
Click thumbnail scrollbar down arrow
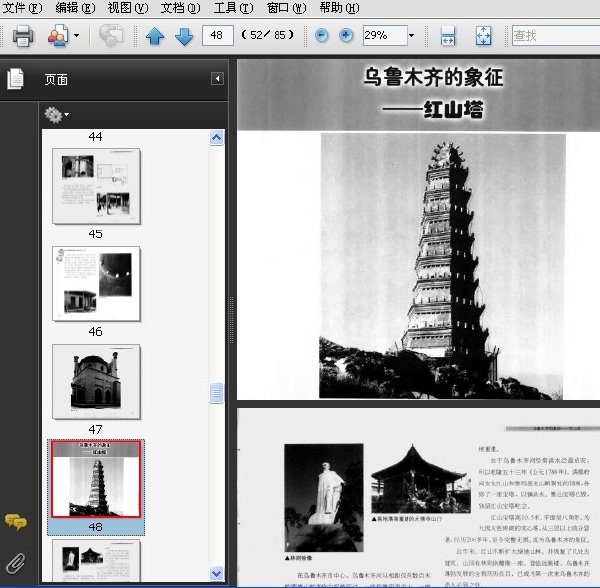coord(216,573)
